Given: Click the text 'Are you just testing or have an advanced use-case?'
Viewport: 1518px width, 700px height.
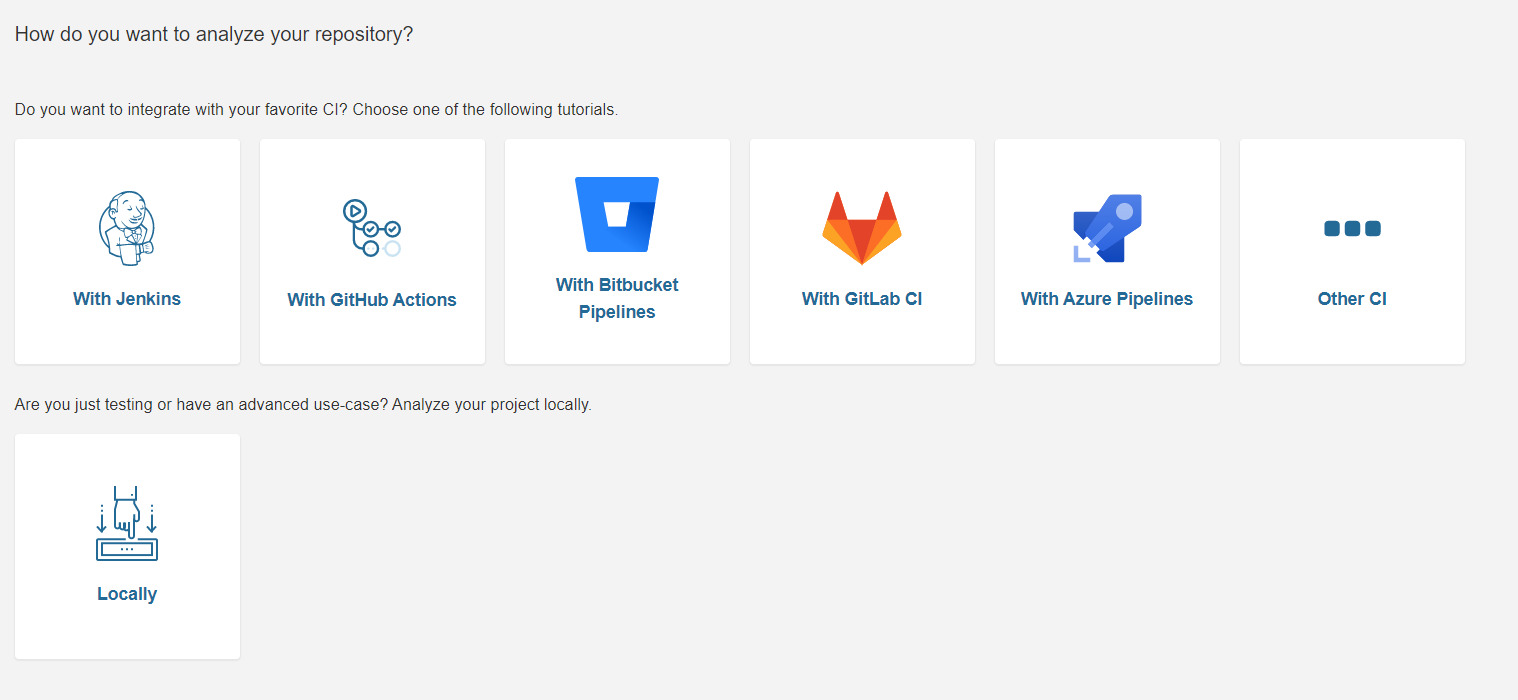Looking at the screenshot, I should point(201,405).
